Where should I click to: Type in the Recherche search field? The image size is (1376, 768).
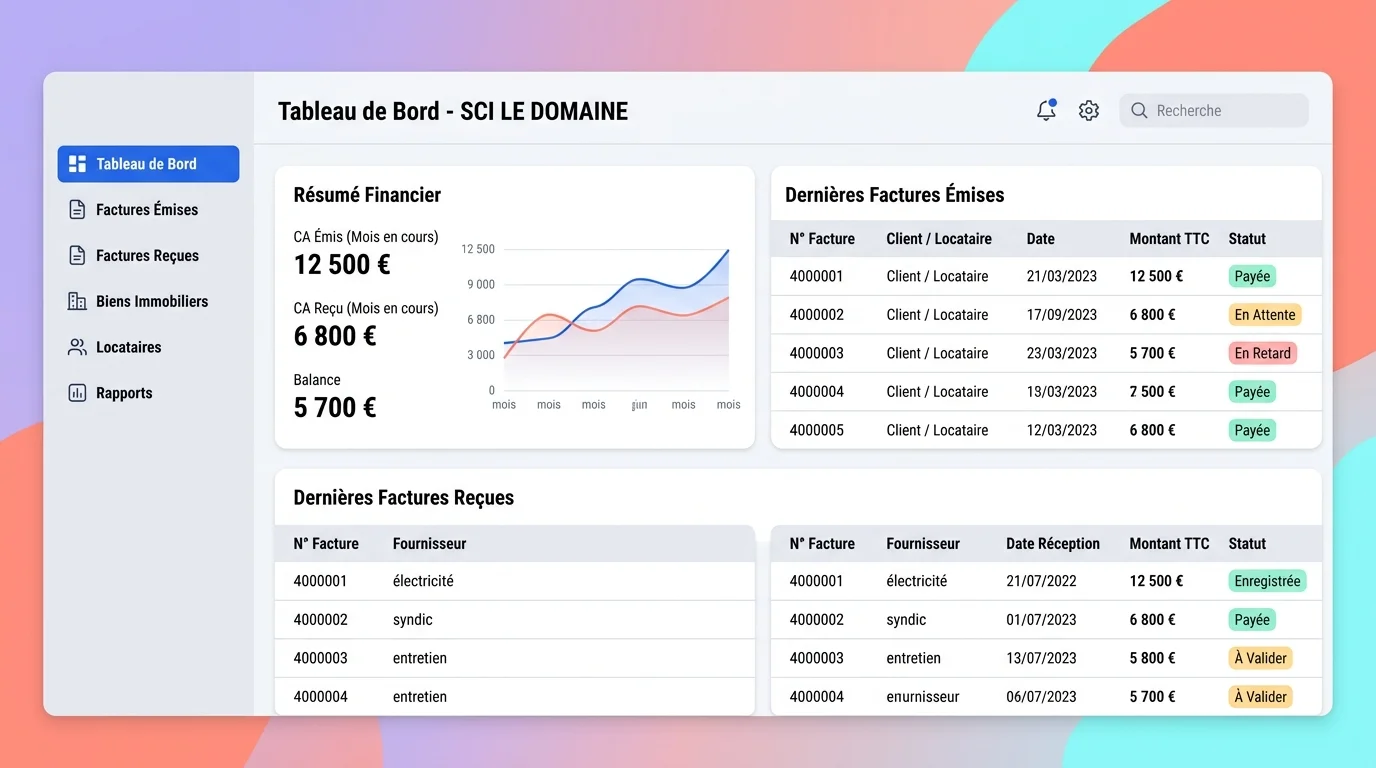(1225, 111)
